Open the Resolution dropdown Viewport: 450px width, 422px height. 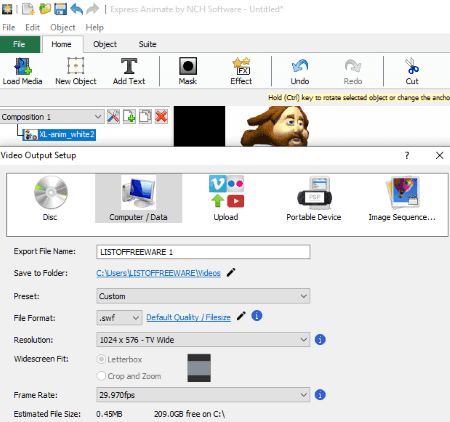pos(203,340)
